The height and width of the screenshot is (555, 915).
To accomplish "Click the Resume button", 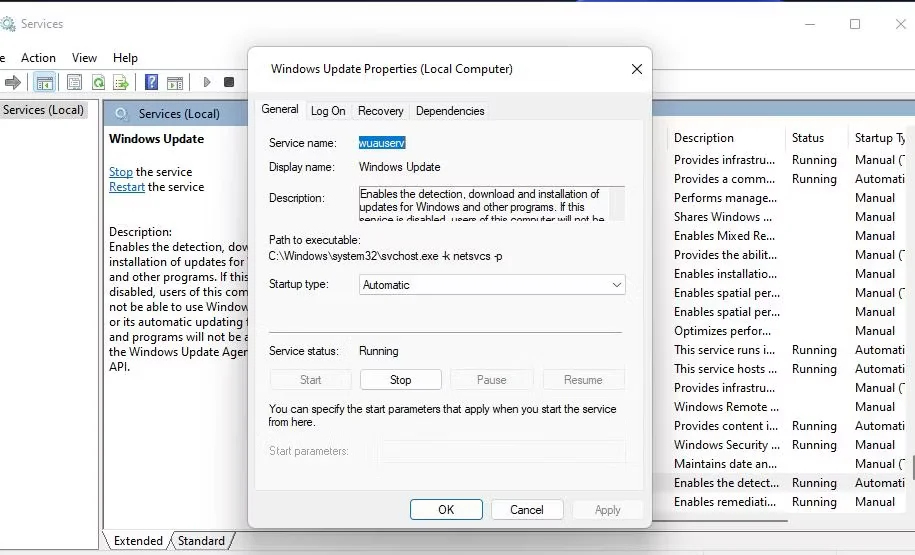I will click(x=583, y=380).
